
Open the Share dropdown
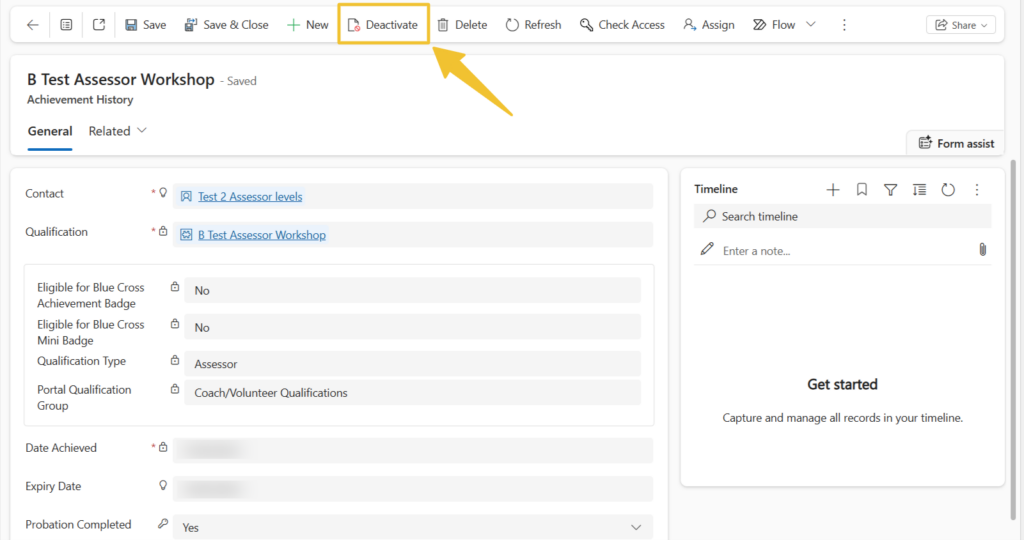click(x=960, y=25)
